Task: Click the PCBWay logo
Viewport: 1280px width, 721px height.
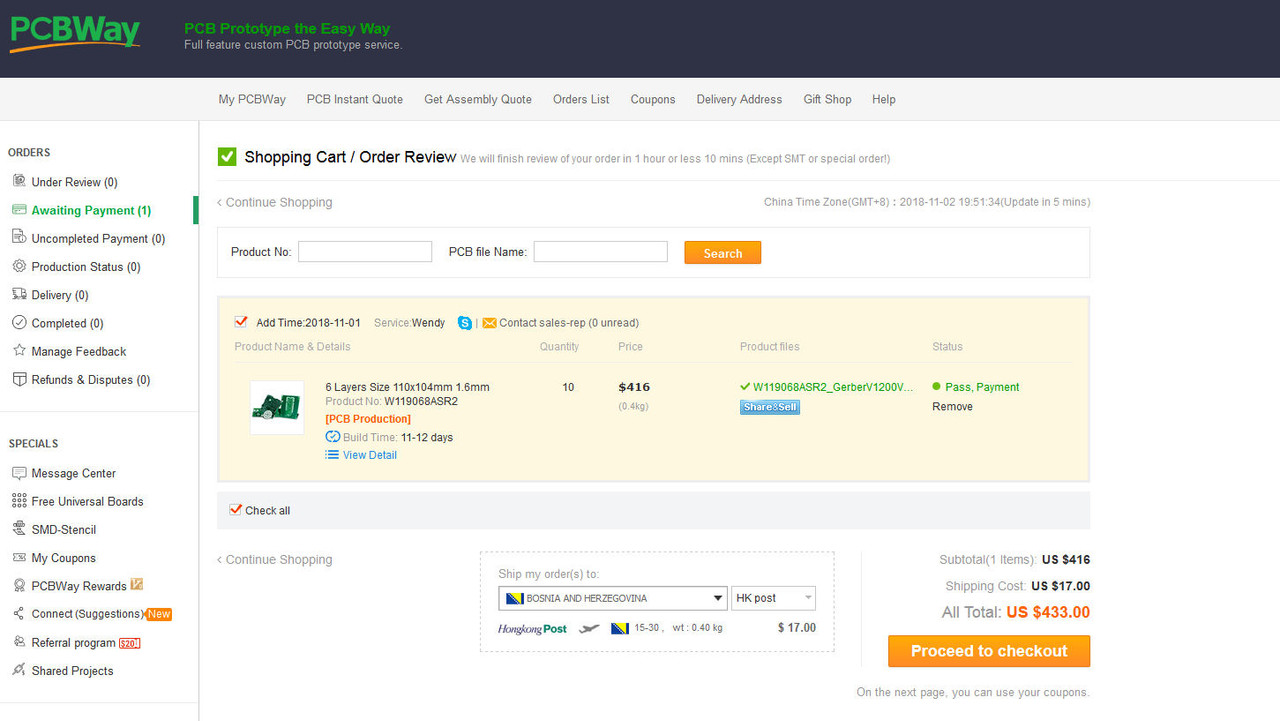Action: coord(75,33)
